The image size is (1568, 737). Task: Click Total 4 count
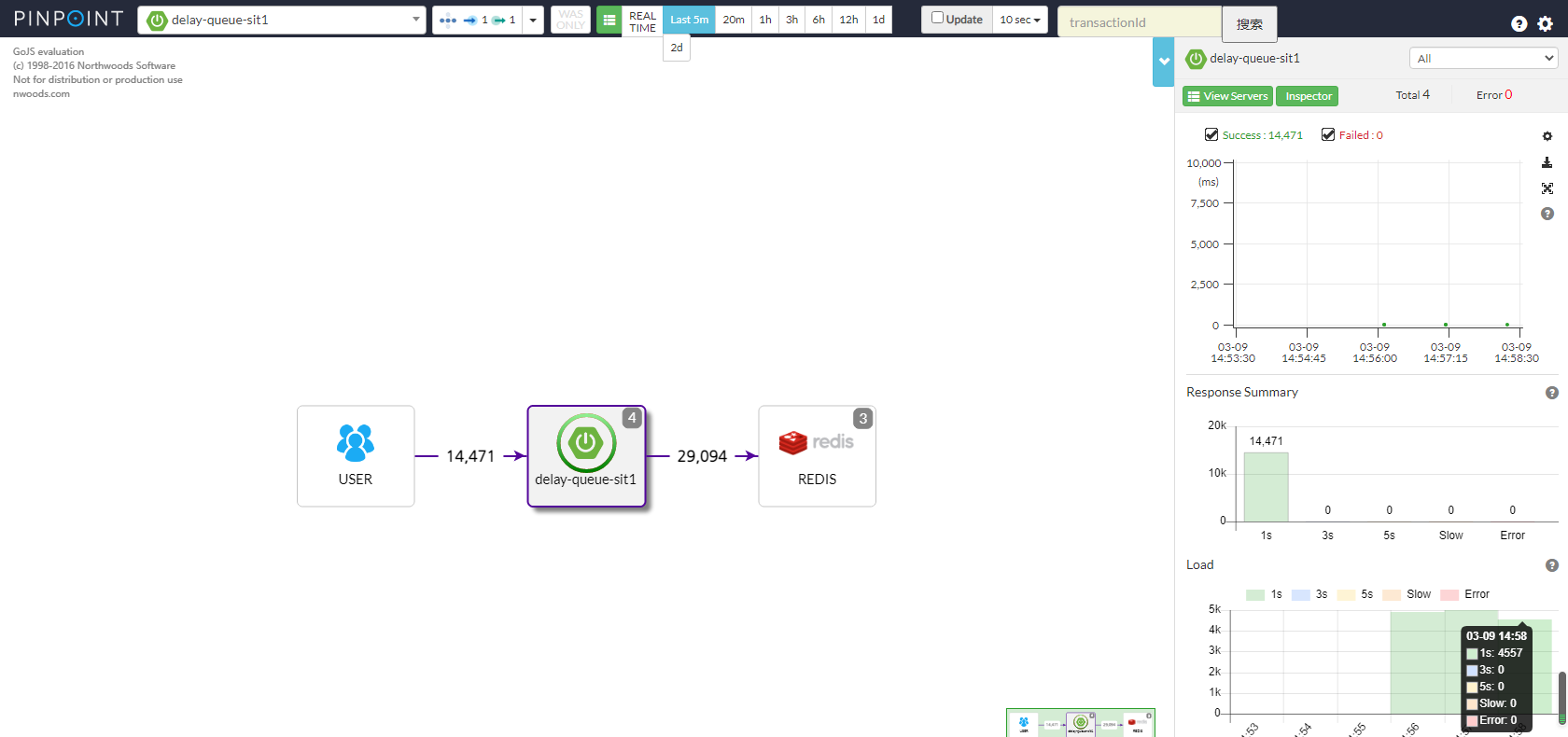point(1413,95)
